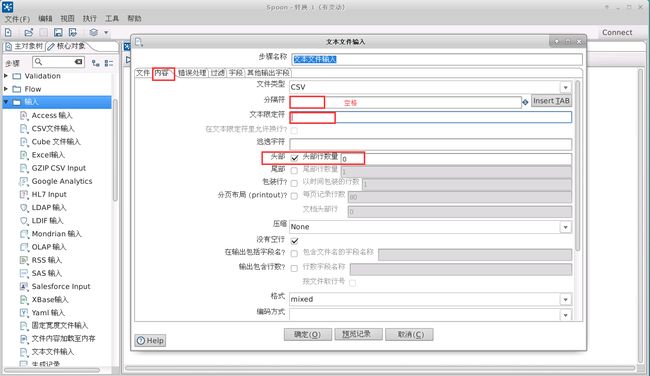Click the open file toolbar icon
The image size is (650, 376).
(29, 32)
